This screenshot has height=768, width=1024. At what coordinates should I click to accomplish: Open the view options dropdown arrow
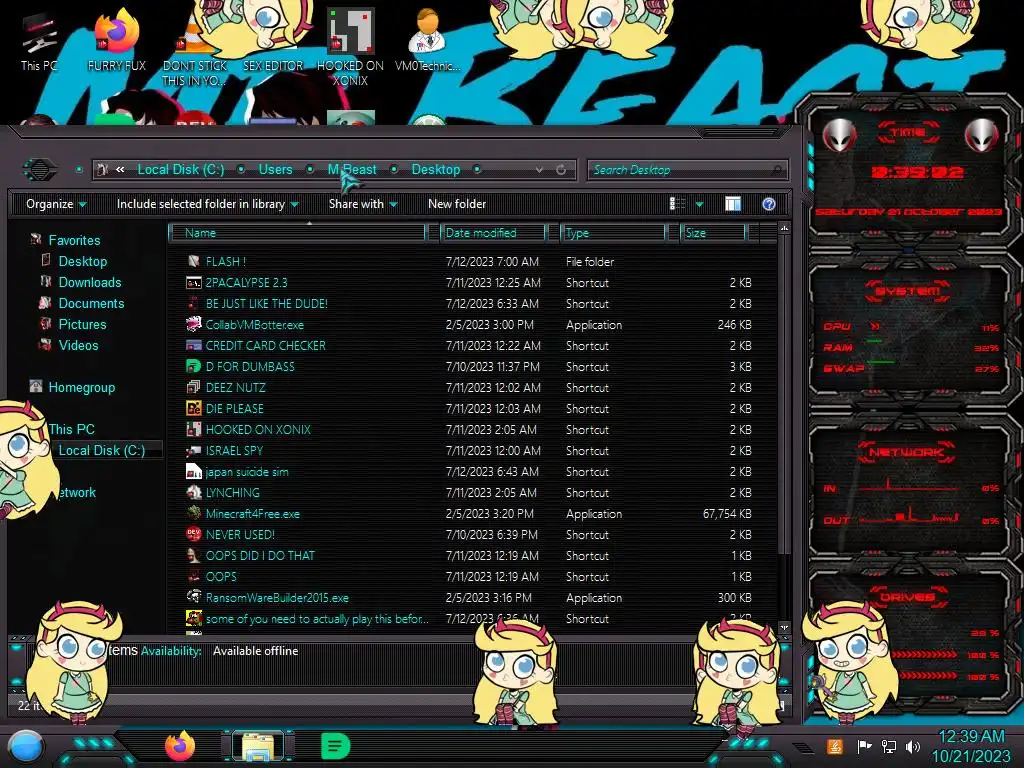tap(699, 204)
